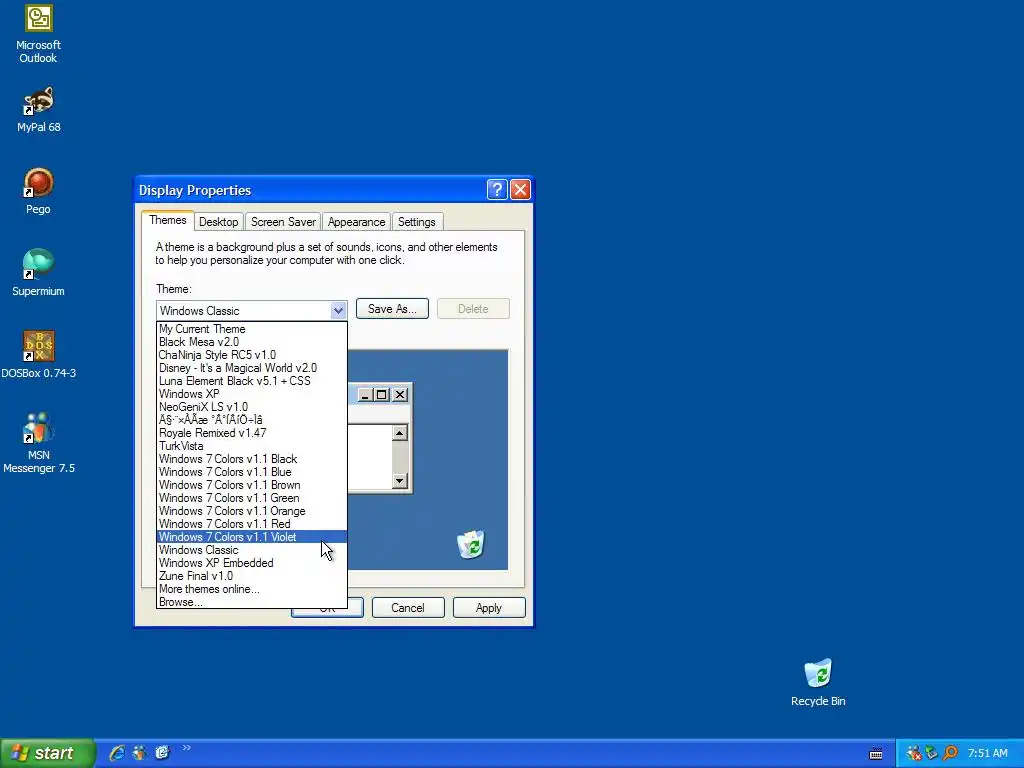Choose Disney - It's a Magical World v2.0
This screenshot has height=768, width=1024.
click(252, 368)
